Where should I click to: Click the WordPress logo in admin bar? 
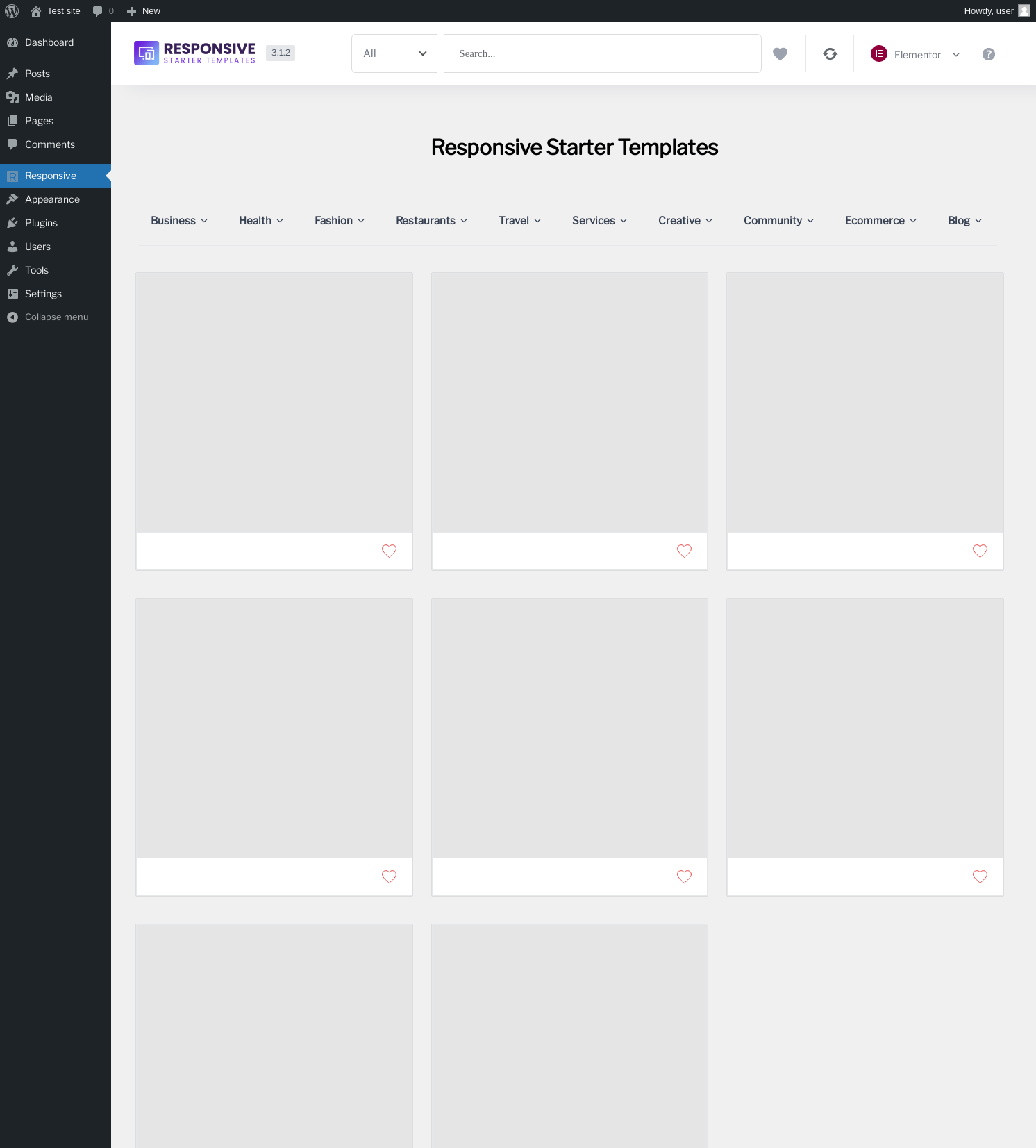12,11
